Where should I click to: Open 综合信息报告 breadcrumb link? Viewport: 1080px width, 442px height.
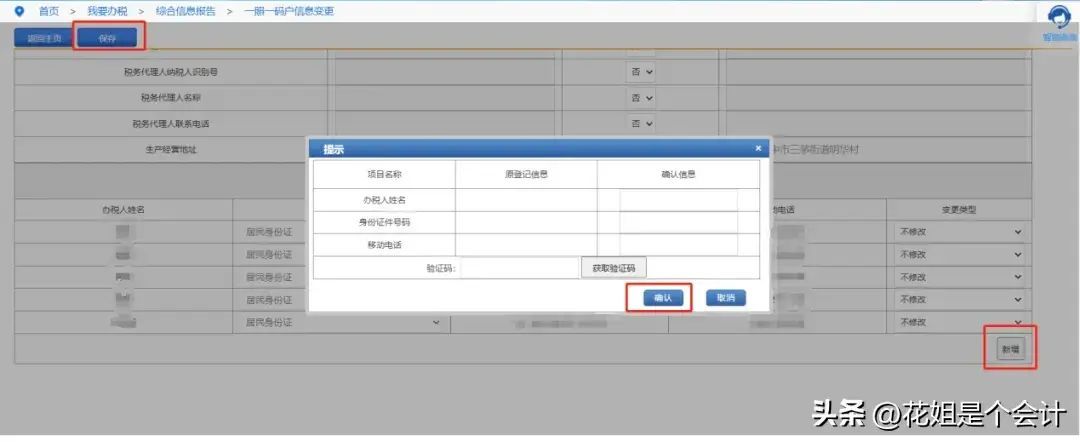point(185,11)
